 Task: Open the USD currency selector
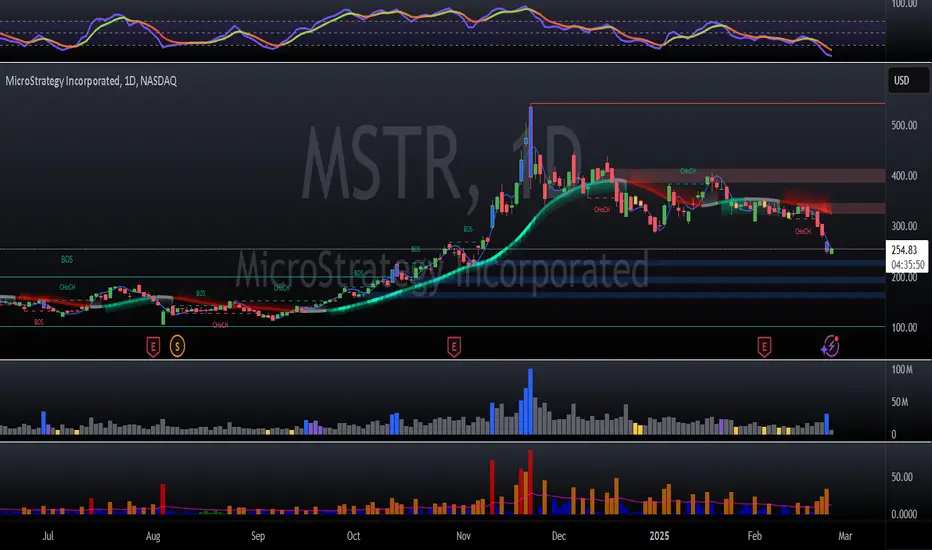(908, 81)
